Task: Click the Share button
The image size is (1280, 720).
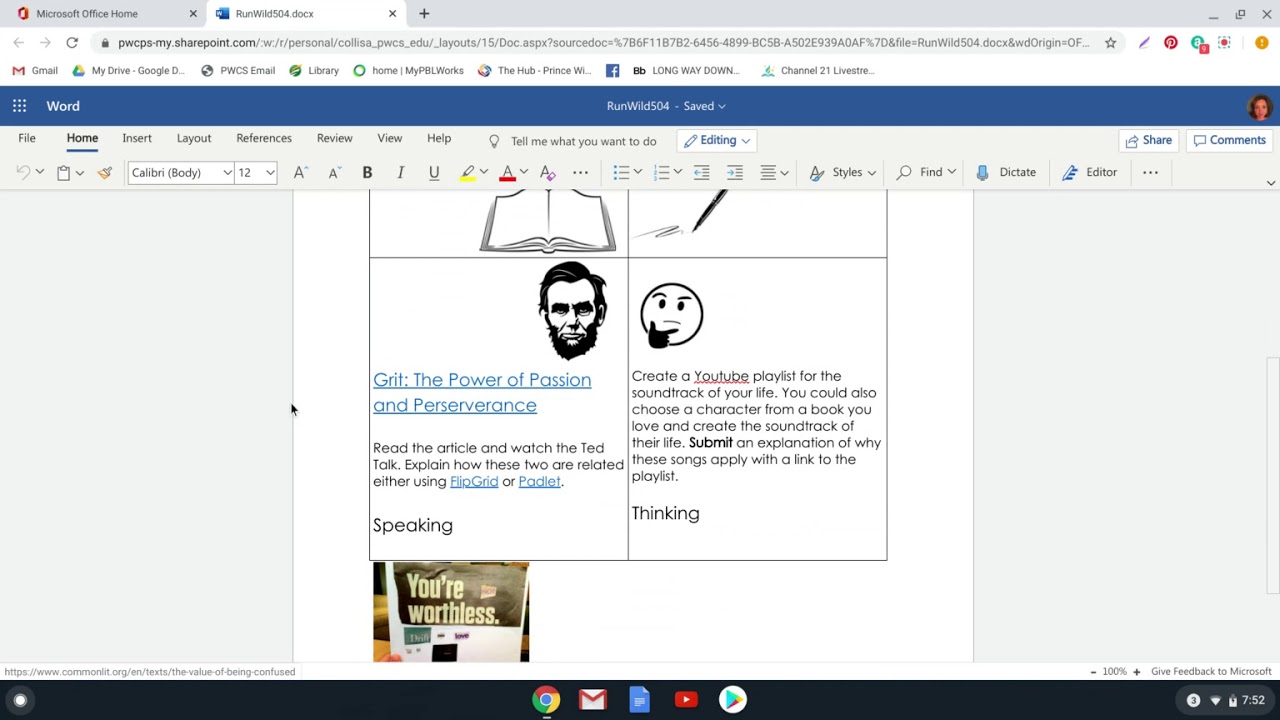Action: 1148,140
